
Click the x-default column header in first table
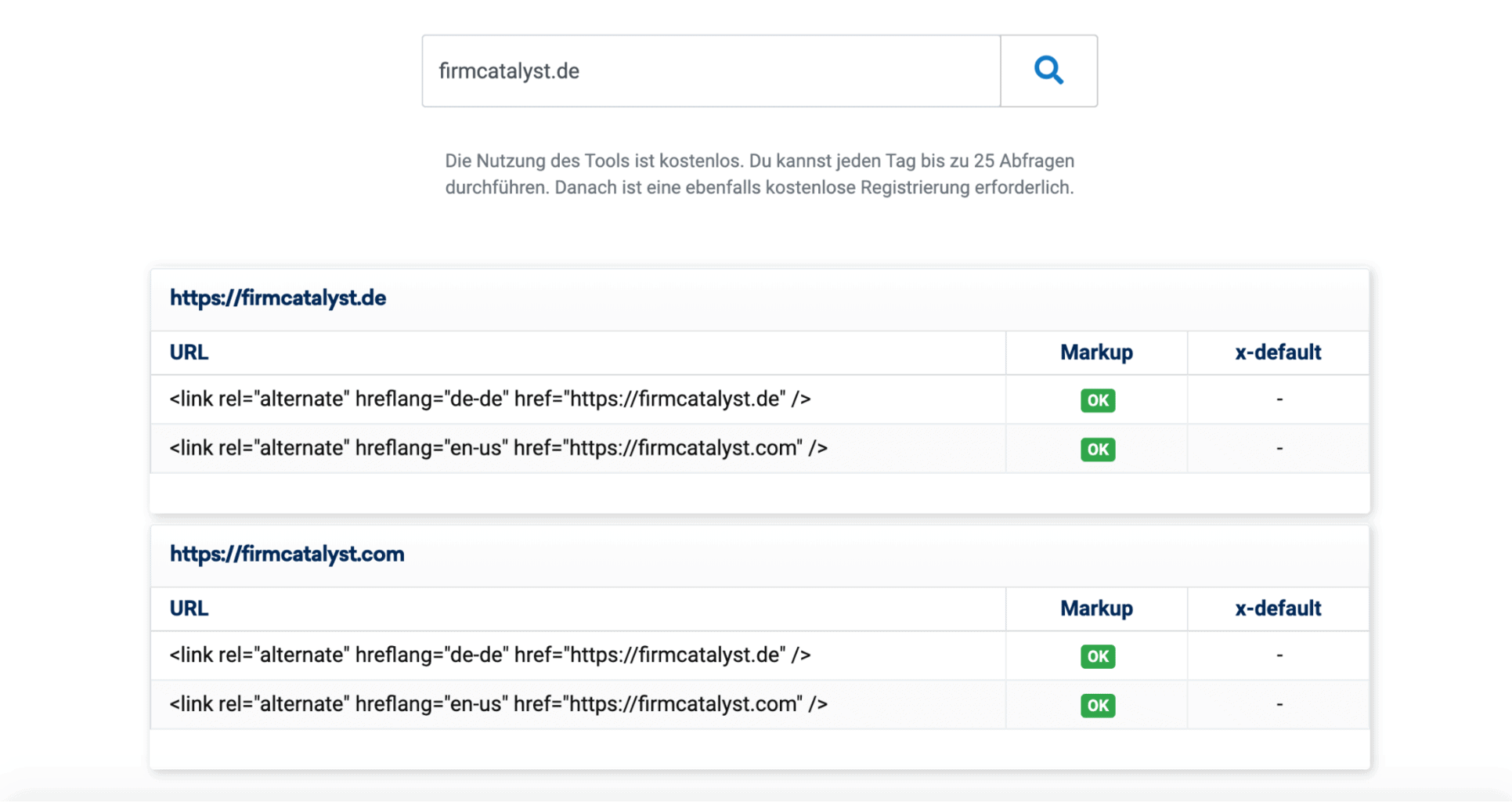tap(1278, 352)
